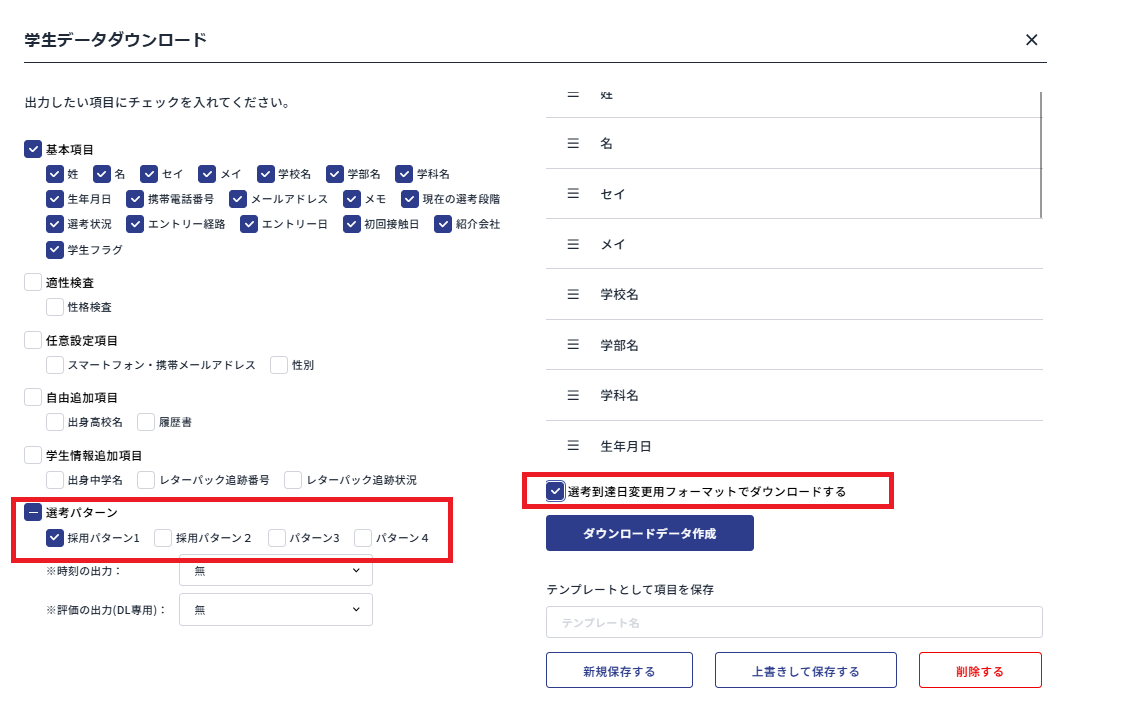Click the drag handle beside メイ
The width and height of the screenshot is (1132, 710).
[573, 244]
